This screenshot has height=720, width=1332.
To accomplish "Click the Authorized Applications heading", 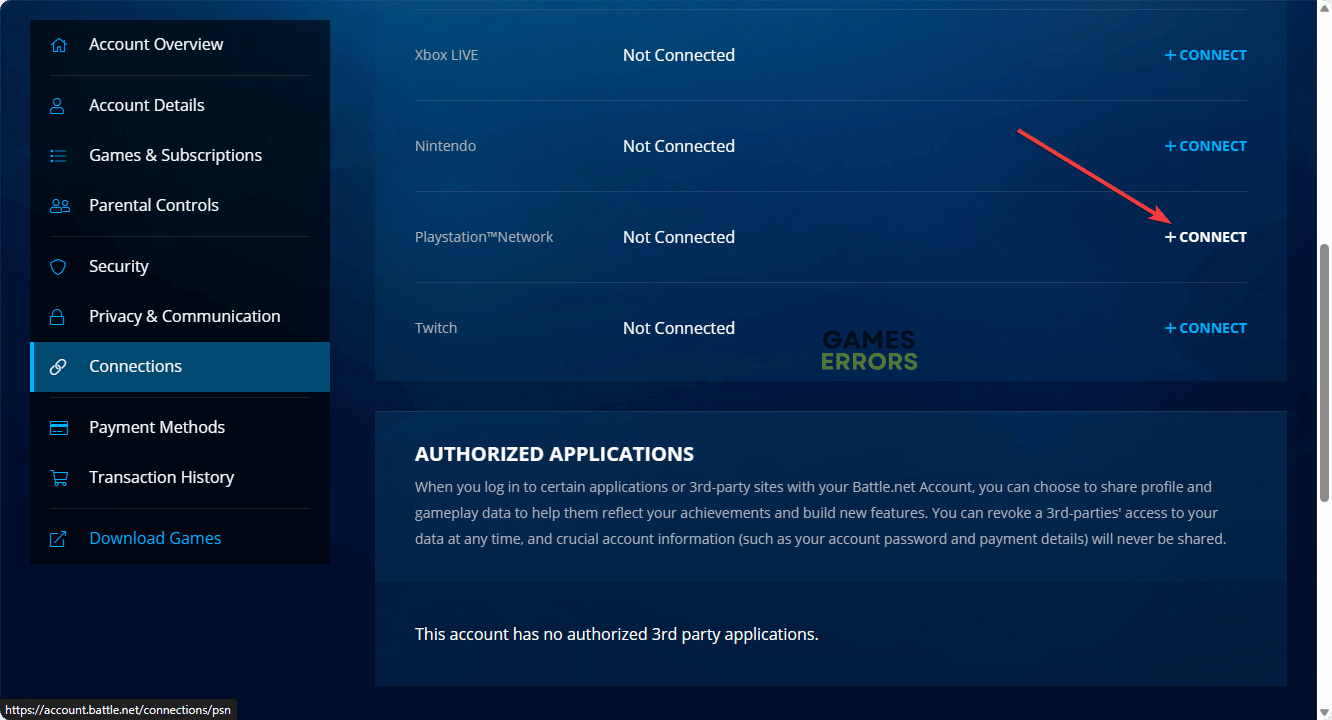I will 554,454.
